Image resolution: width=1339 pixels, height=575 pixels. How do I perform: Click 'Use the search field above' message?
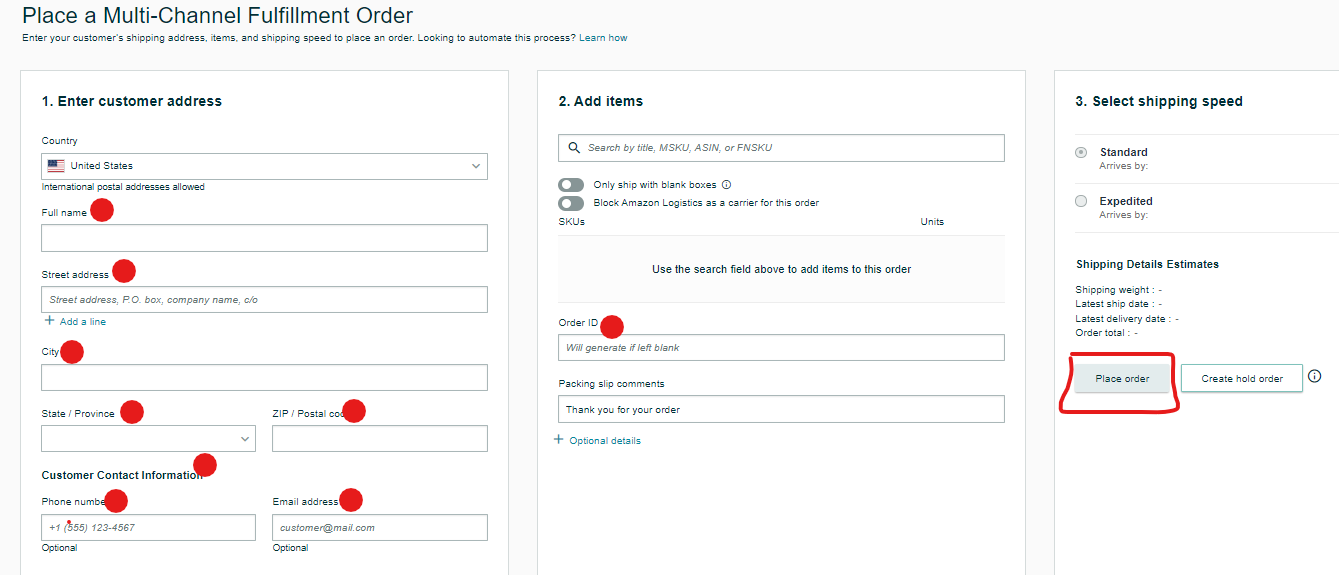(x=781, y=269)
